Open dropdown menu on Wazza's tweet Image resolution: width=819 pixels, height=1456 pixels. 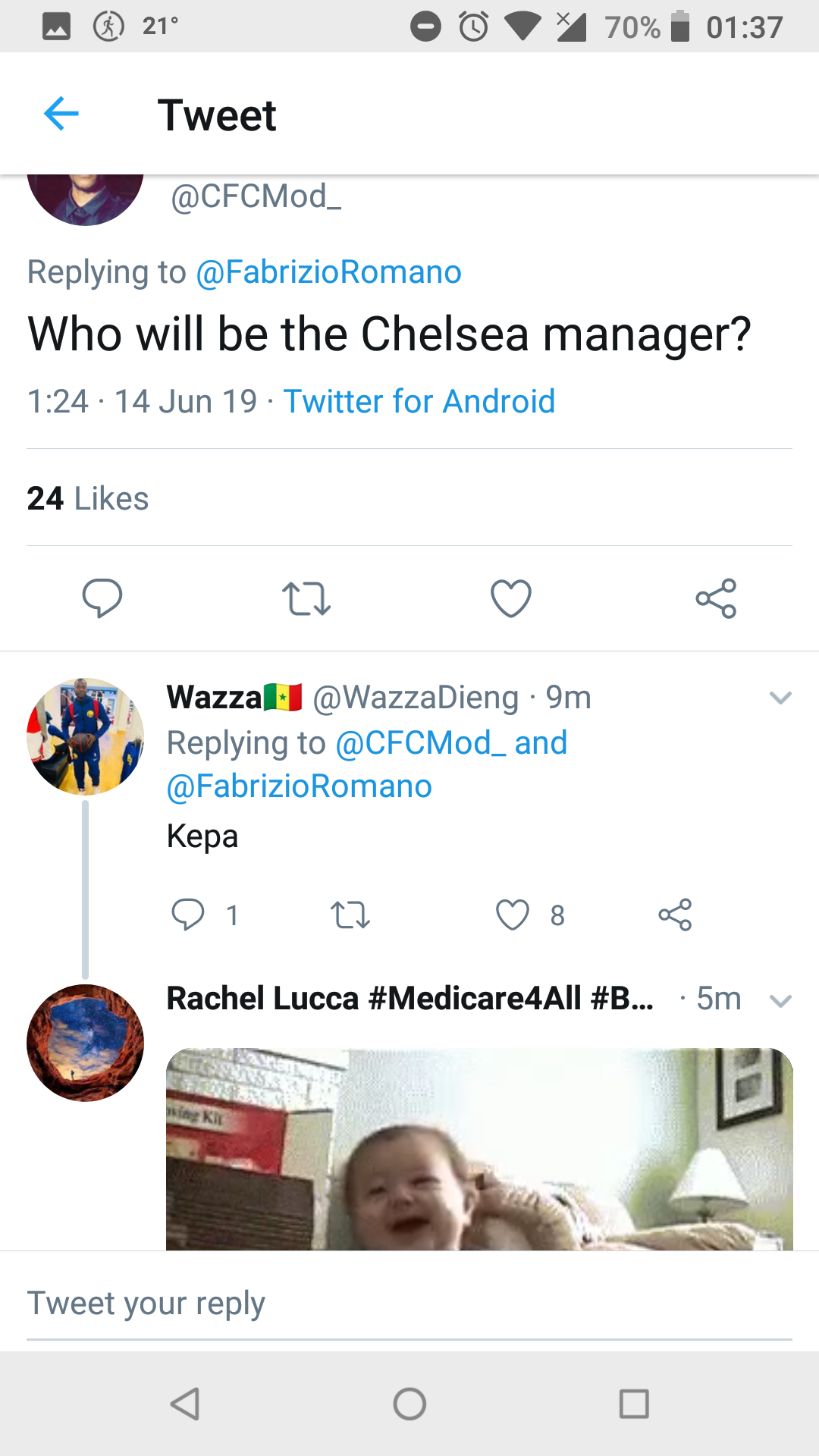[x=780, y=698]
